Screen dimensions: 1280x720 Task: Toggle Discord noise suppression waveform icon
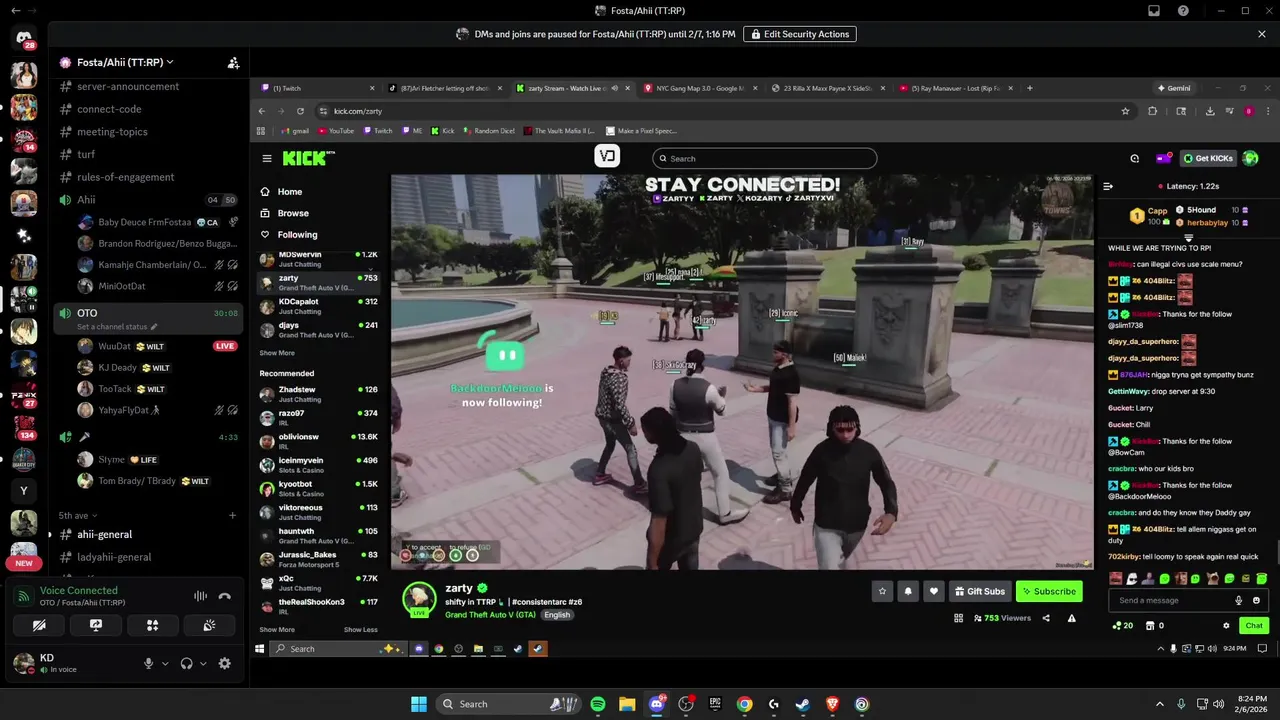tap(200, 596)
